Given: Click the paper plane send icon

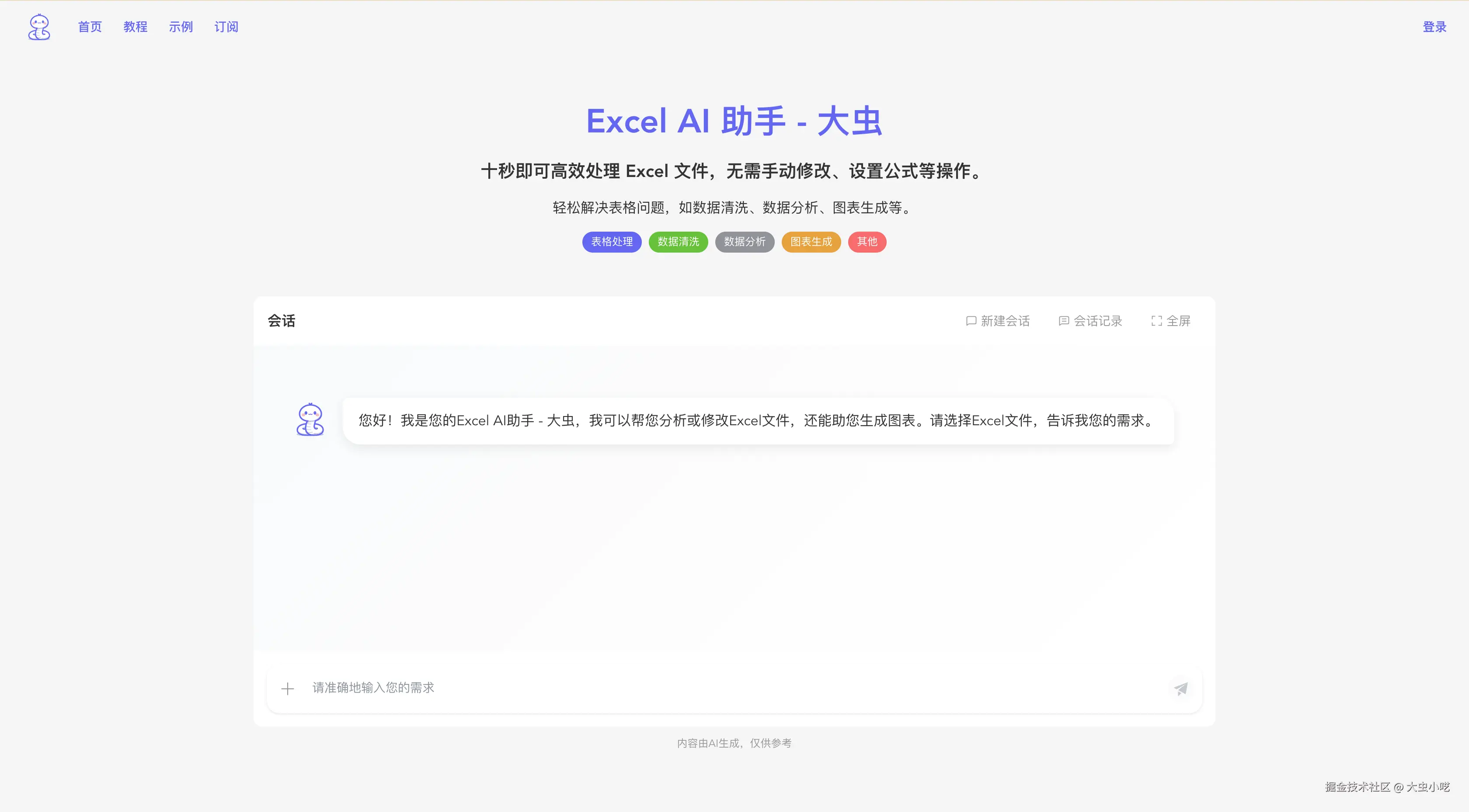Looking at the screenshot, I should (1181, 688).
